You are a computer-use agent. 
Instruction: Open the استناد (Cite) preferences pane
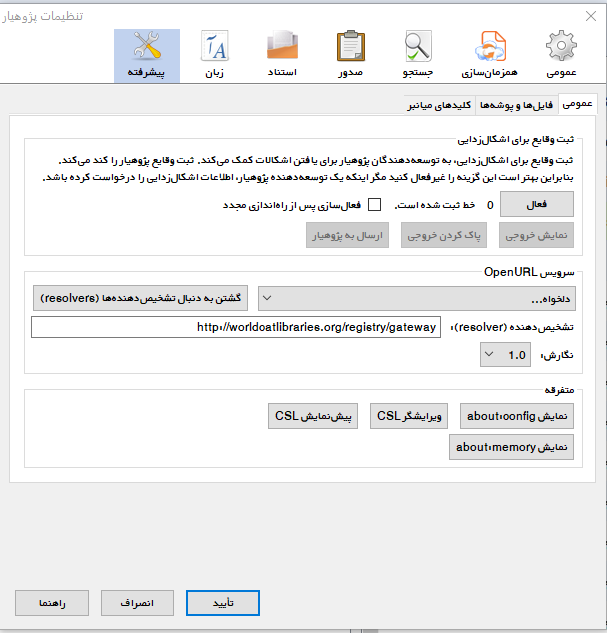(282, 55)
